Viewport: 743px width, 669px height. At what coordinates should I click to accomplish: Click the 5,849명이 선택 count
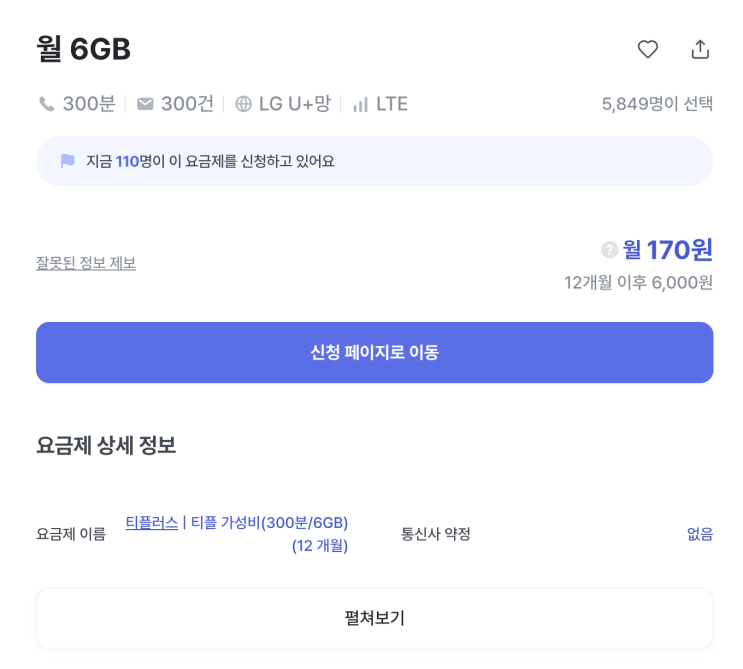tap(657, 104)
